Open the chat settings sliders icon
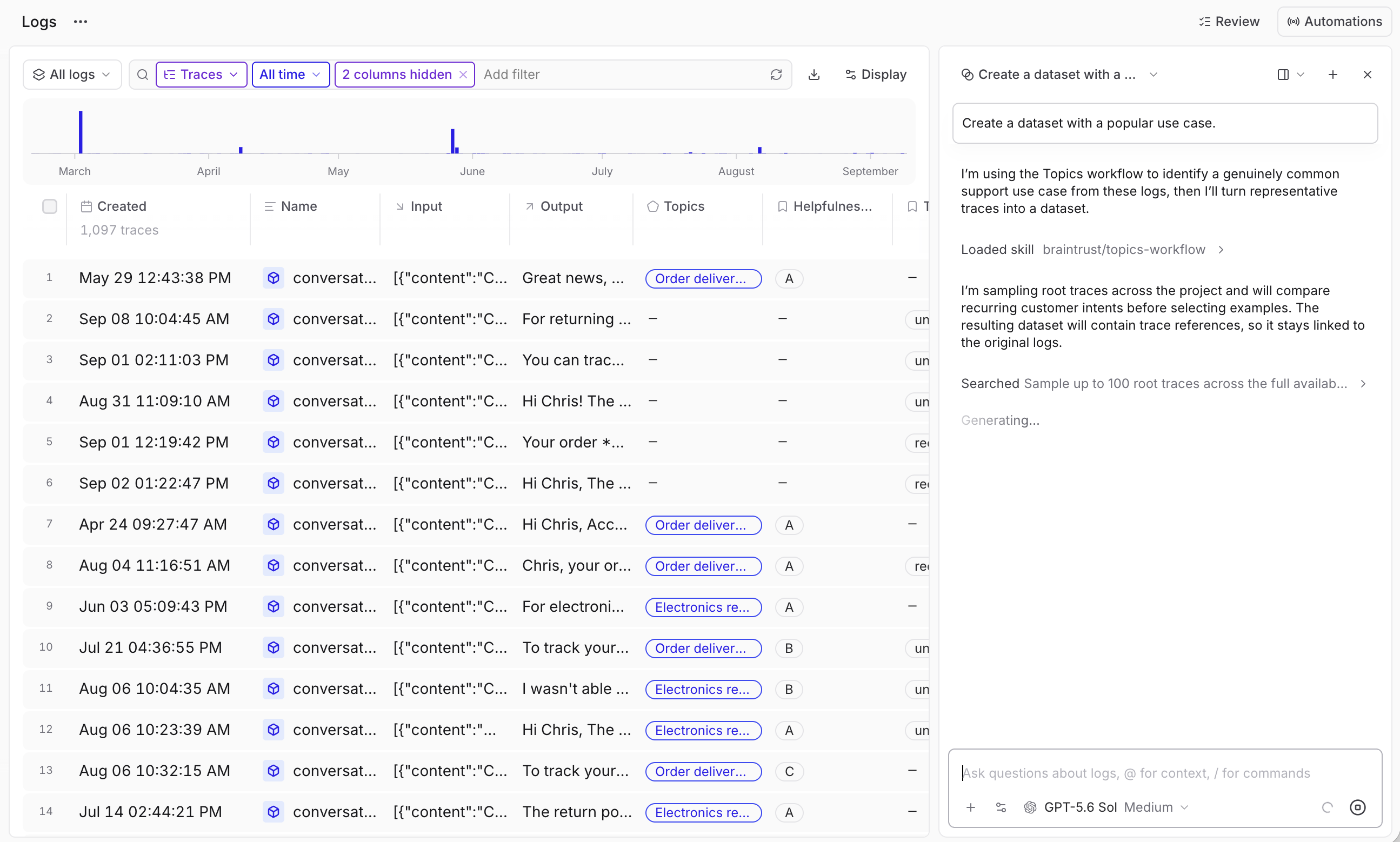Viewport: 1400px width, 842px height. (x=1001, y=807)
